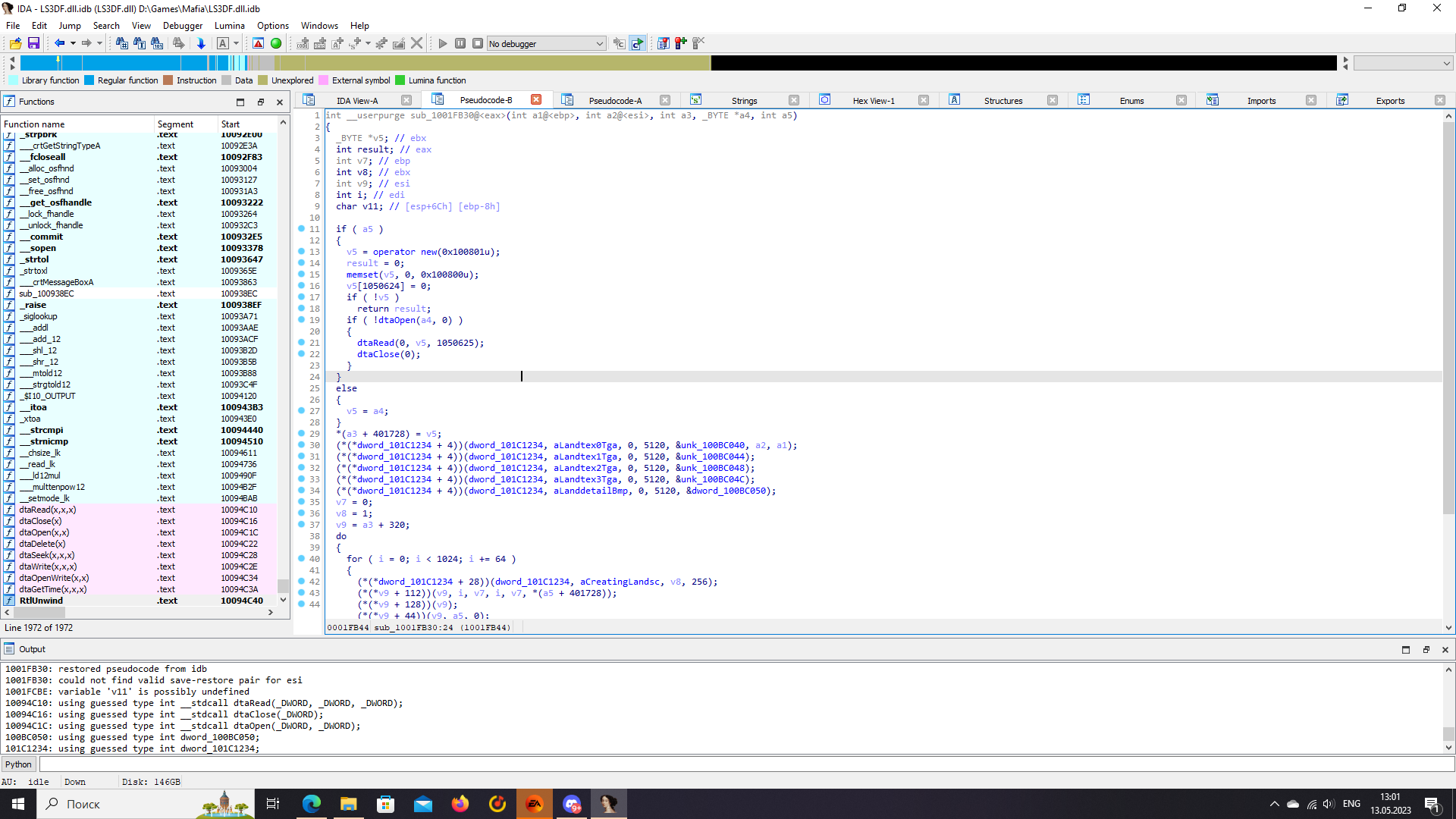Start process with the play icon
The height and width of the screenshot is (819, 1456).
tap(443, 43)
